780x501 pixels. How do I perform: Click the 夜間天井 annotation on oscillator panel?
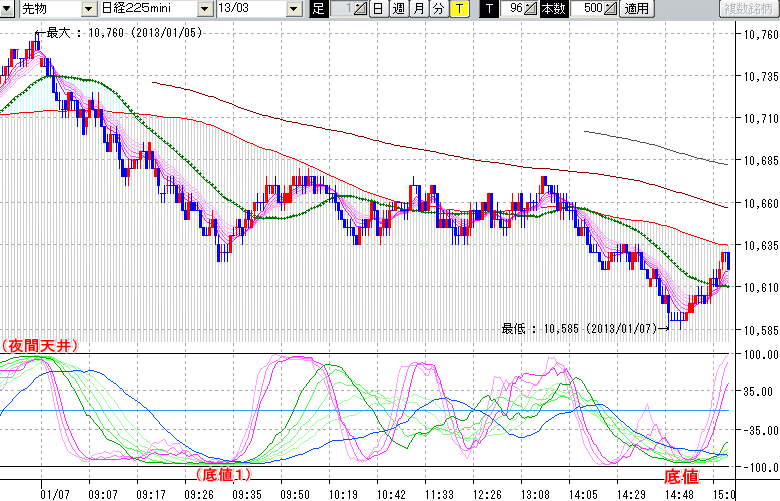click(39, 345)
